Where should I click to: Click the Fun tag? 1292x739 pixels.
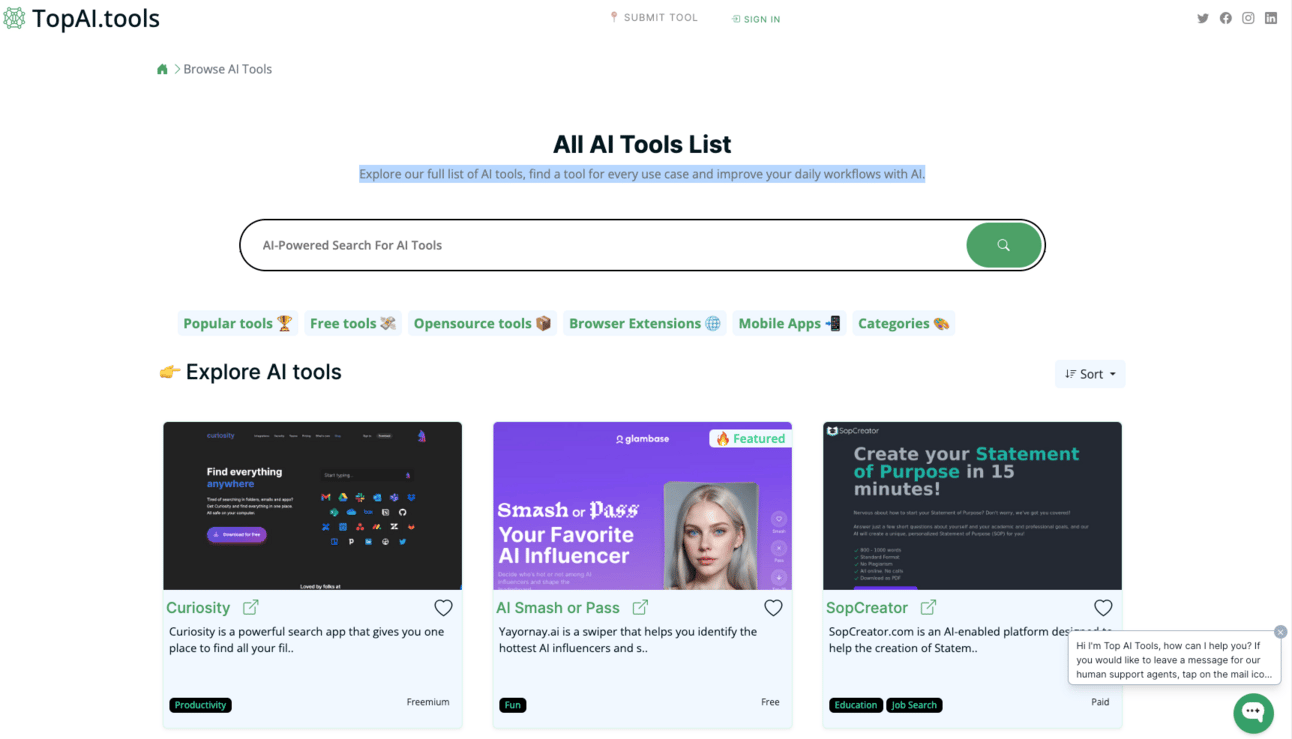(x=513, y=705)
